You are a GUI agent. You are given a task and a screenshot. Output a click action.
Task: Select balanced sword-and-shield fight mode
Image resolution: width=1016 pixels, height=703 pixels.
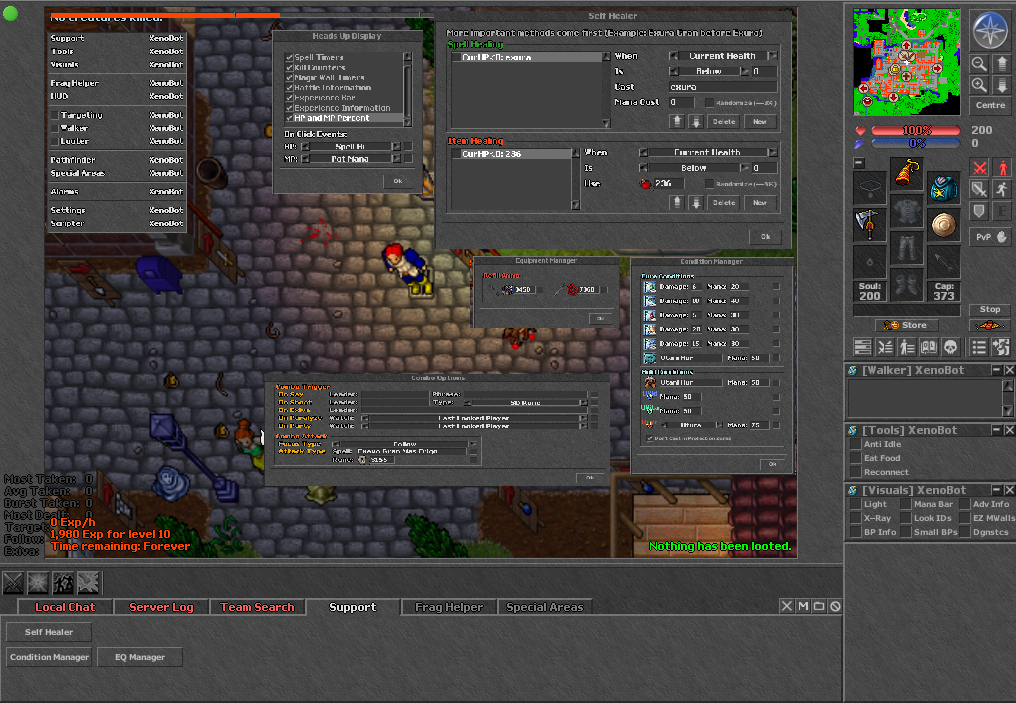click(979, 189)
